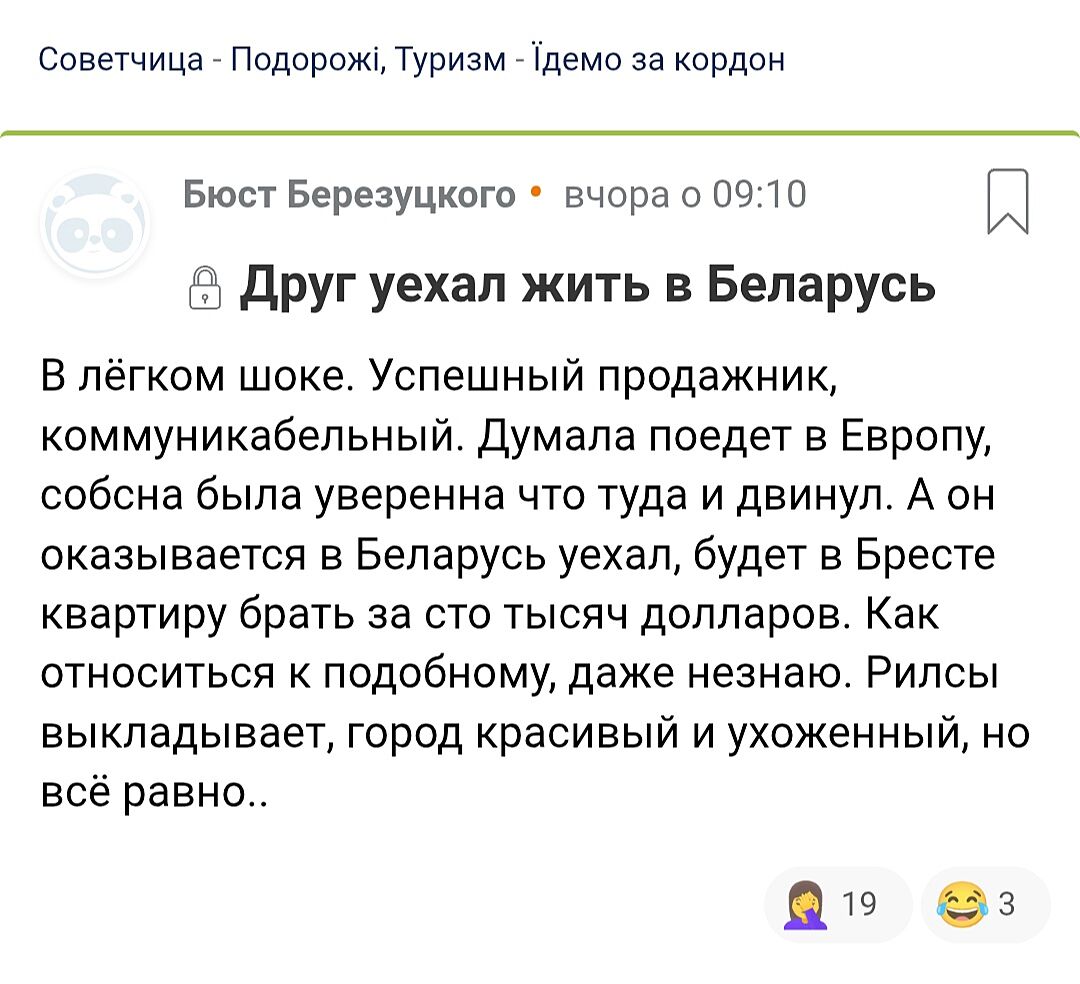
Task: Click the laughing reaction count 3
Action: [x=1007, y=905]
